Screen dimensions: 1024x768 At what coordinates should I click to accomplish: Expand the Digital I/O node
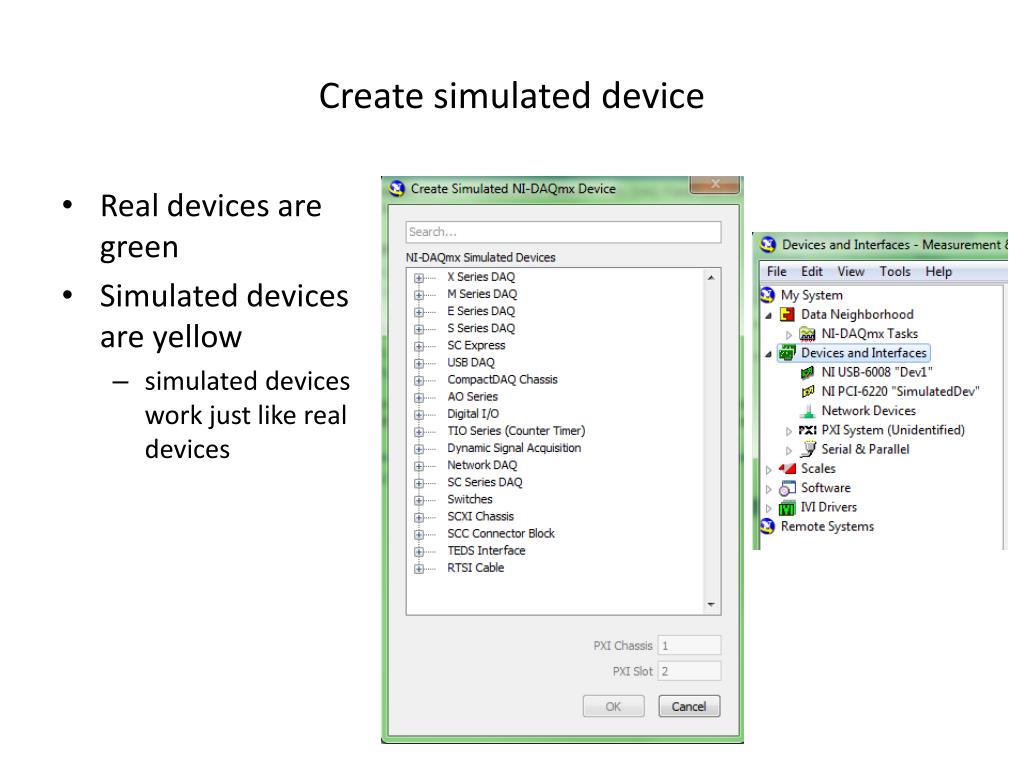click(x=419, y=414)
